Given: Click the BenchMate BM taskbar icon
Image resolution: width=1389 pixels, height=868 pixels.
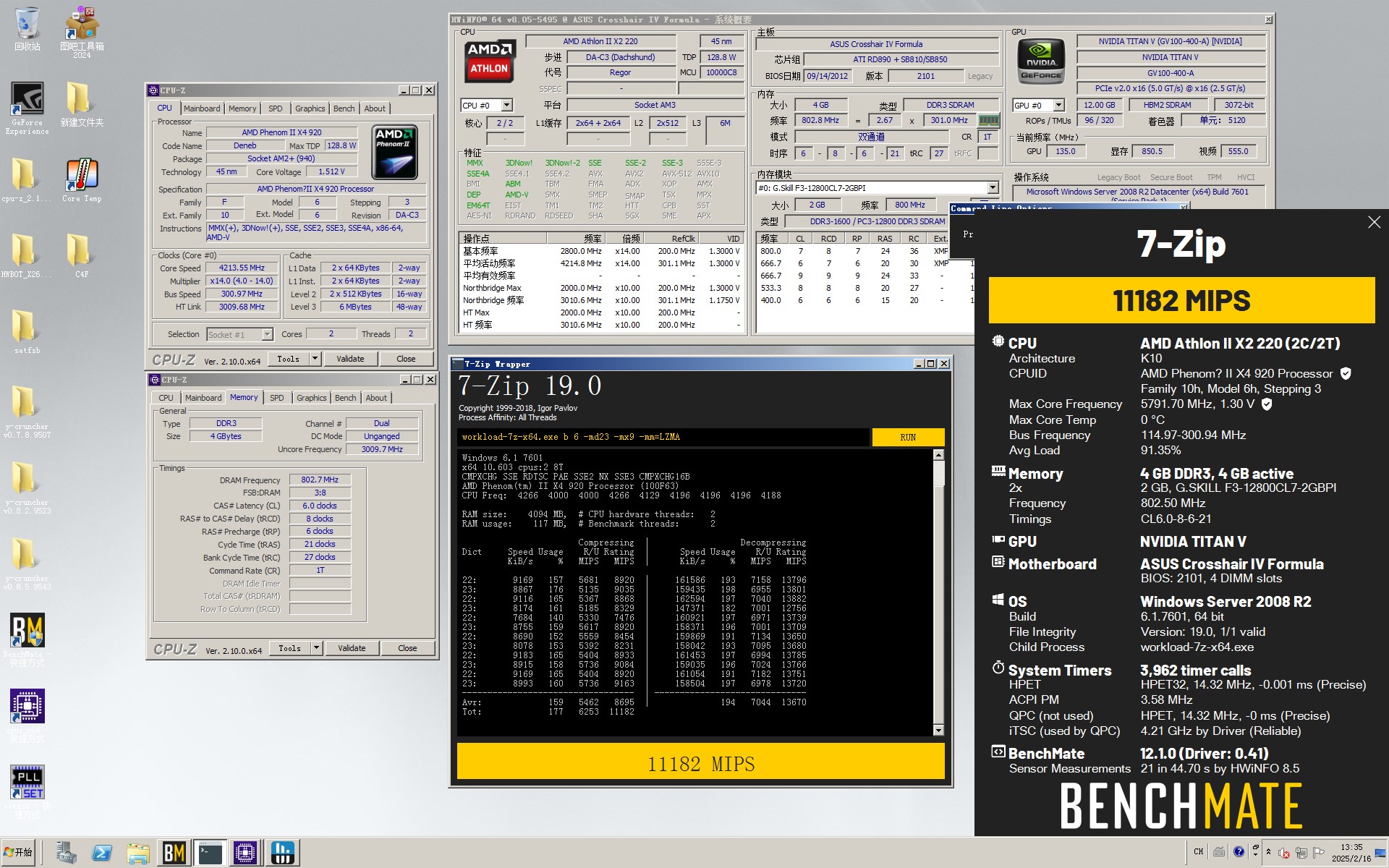Looking at the screenshot, I should point(174,854).
